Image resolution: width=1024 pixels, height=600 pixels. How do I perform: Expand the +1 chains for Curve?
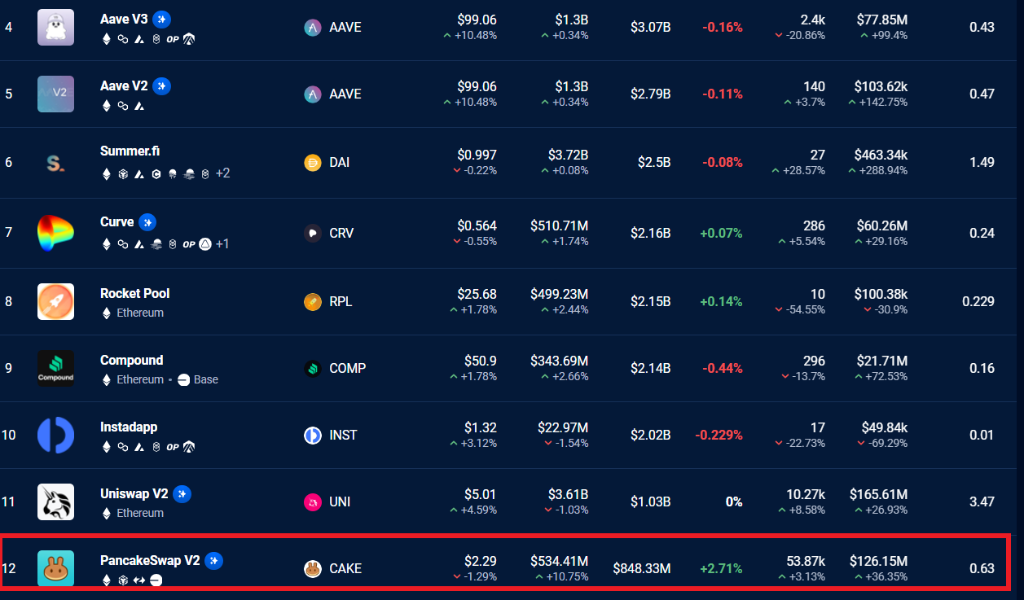(x=221, y=244)
